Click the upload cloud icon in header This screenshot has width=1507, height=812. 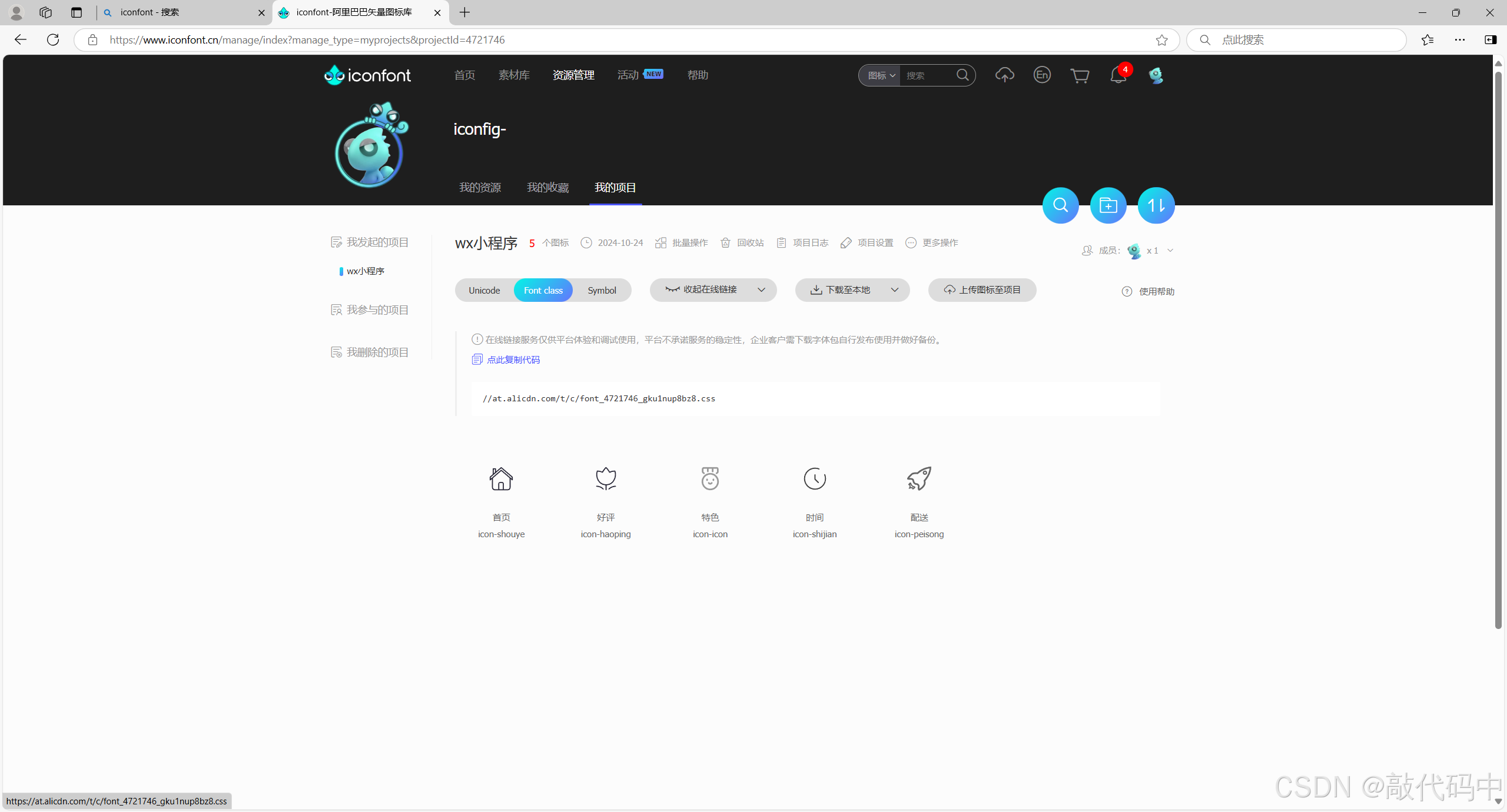click(1004, 75)
